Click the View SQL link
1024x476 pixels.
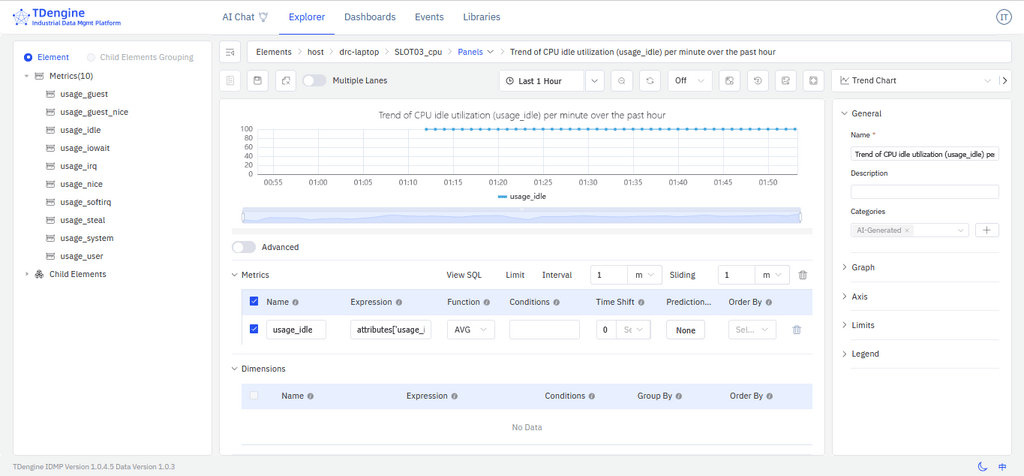tap(463, 275)
